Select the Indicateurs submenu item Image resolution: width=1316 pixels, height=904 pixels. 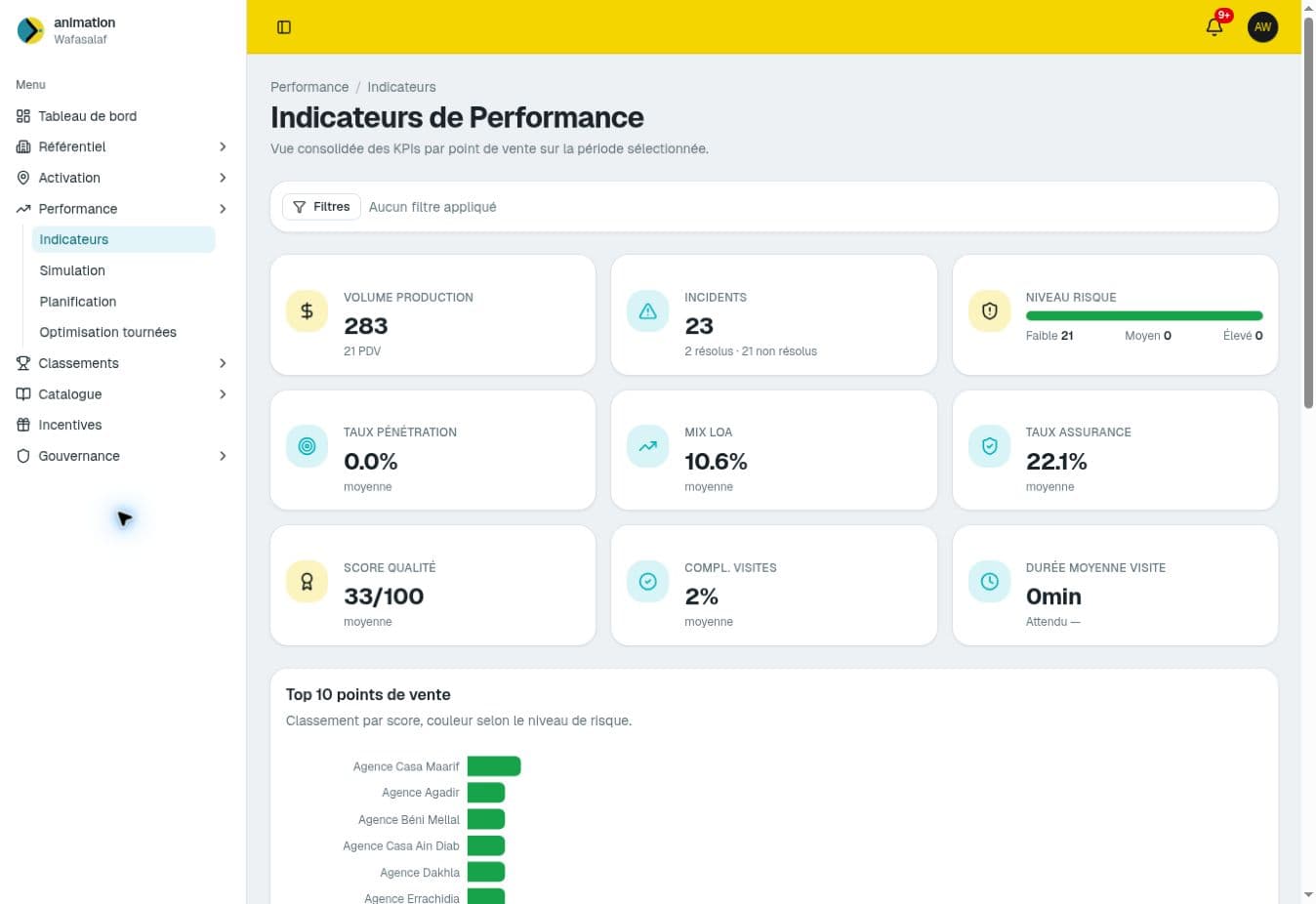(123, 239)
